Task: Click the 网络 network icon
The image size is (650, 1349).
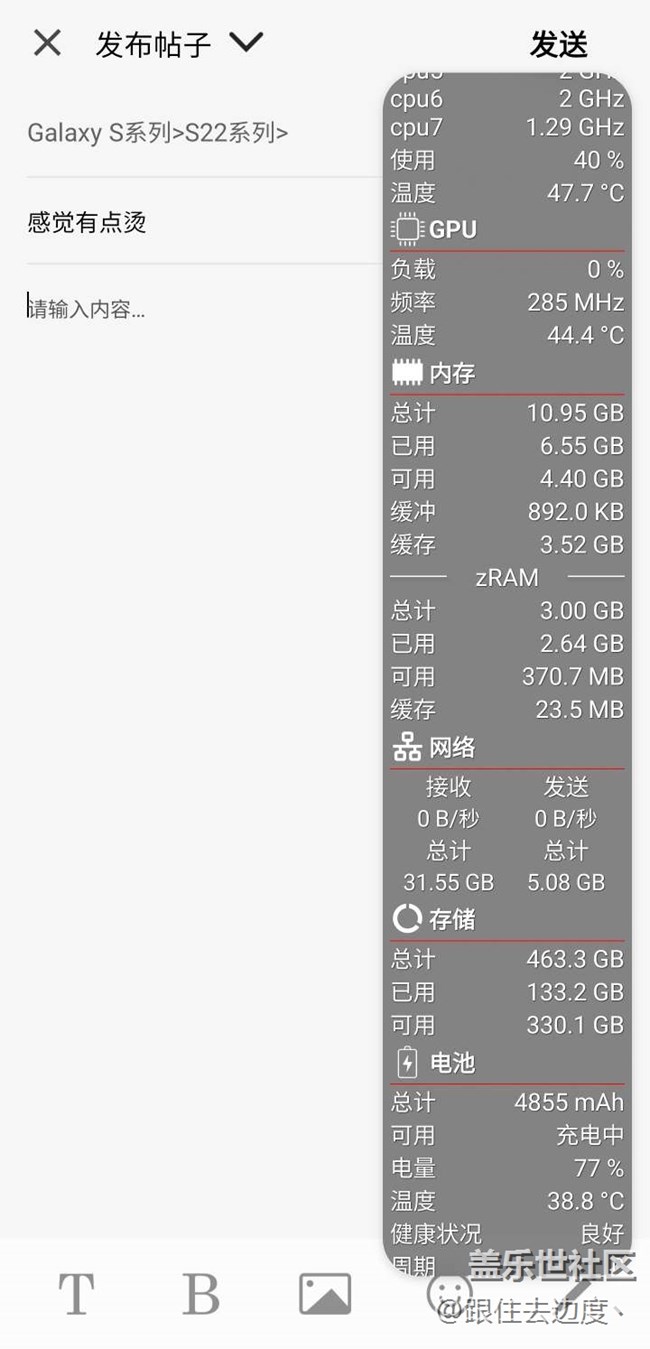Action: pos(407,747)
